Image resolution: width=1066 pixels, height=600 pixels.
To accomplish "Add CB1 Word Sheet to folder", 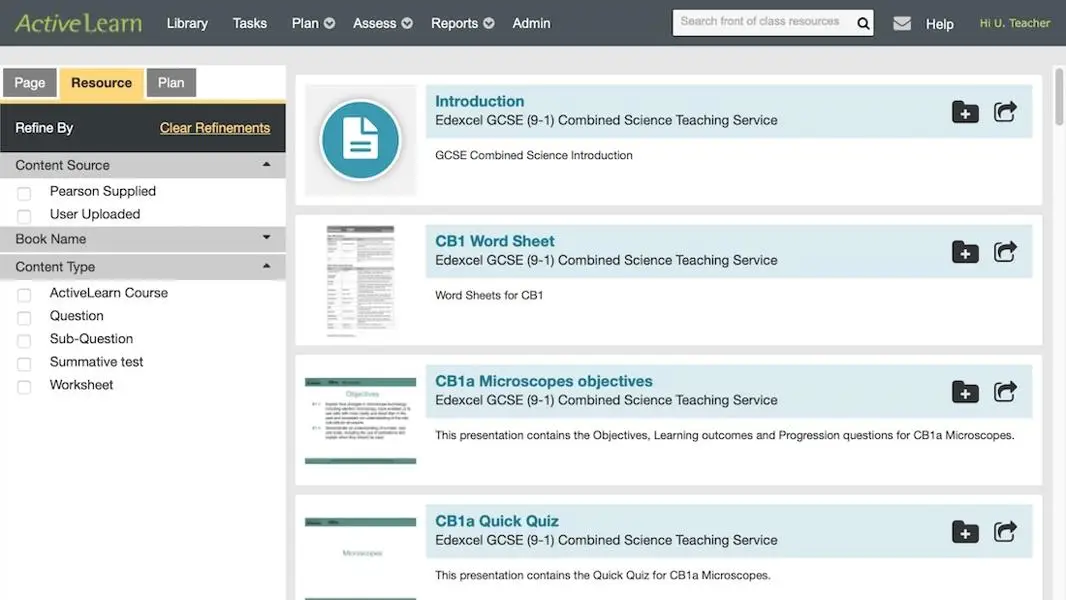I will point(965,251).
